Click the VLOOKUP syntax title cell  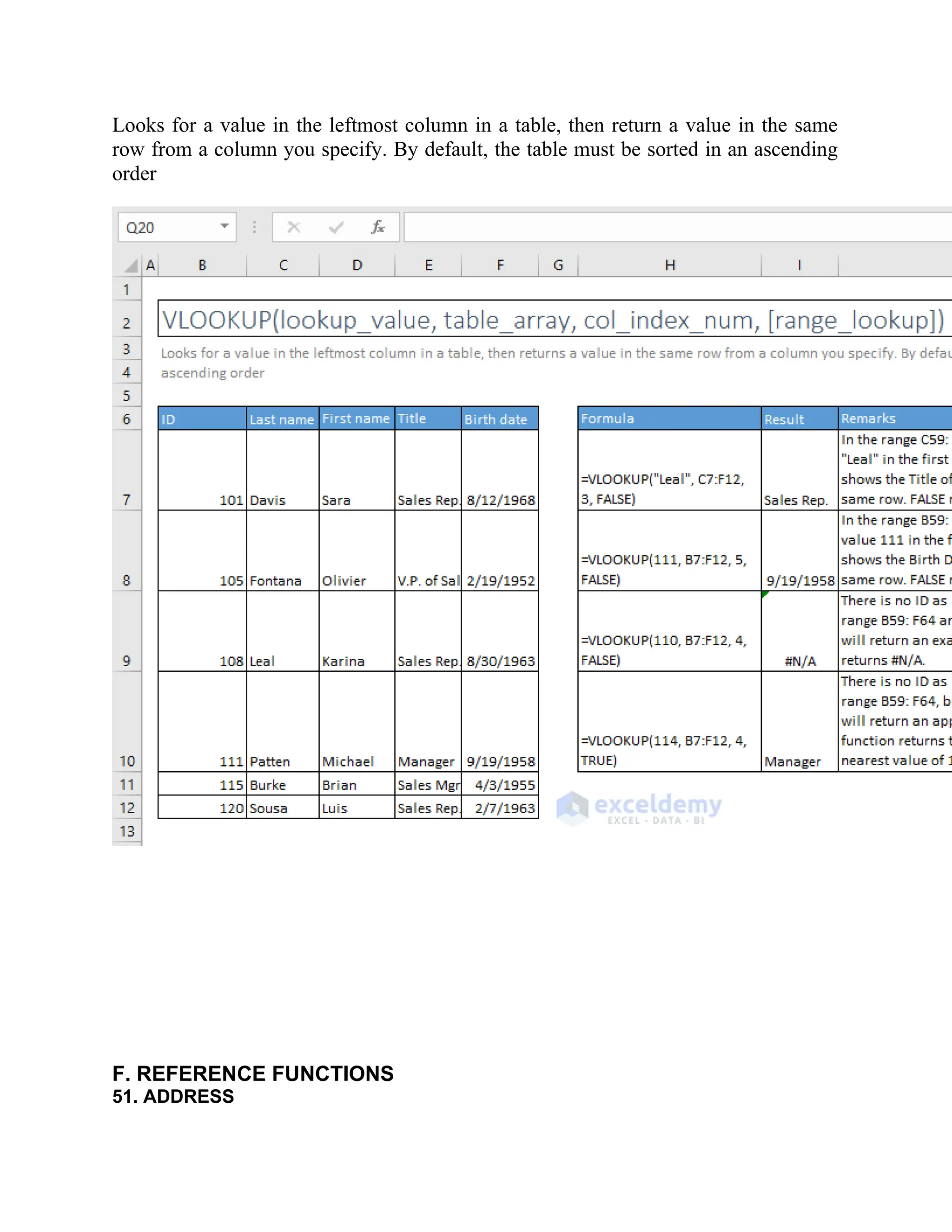(x=555, y=319)
